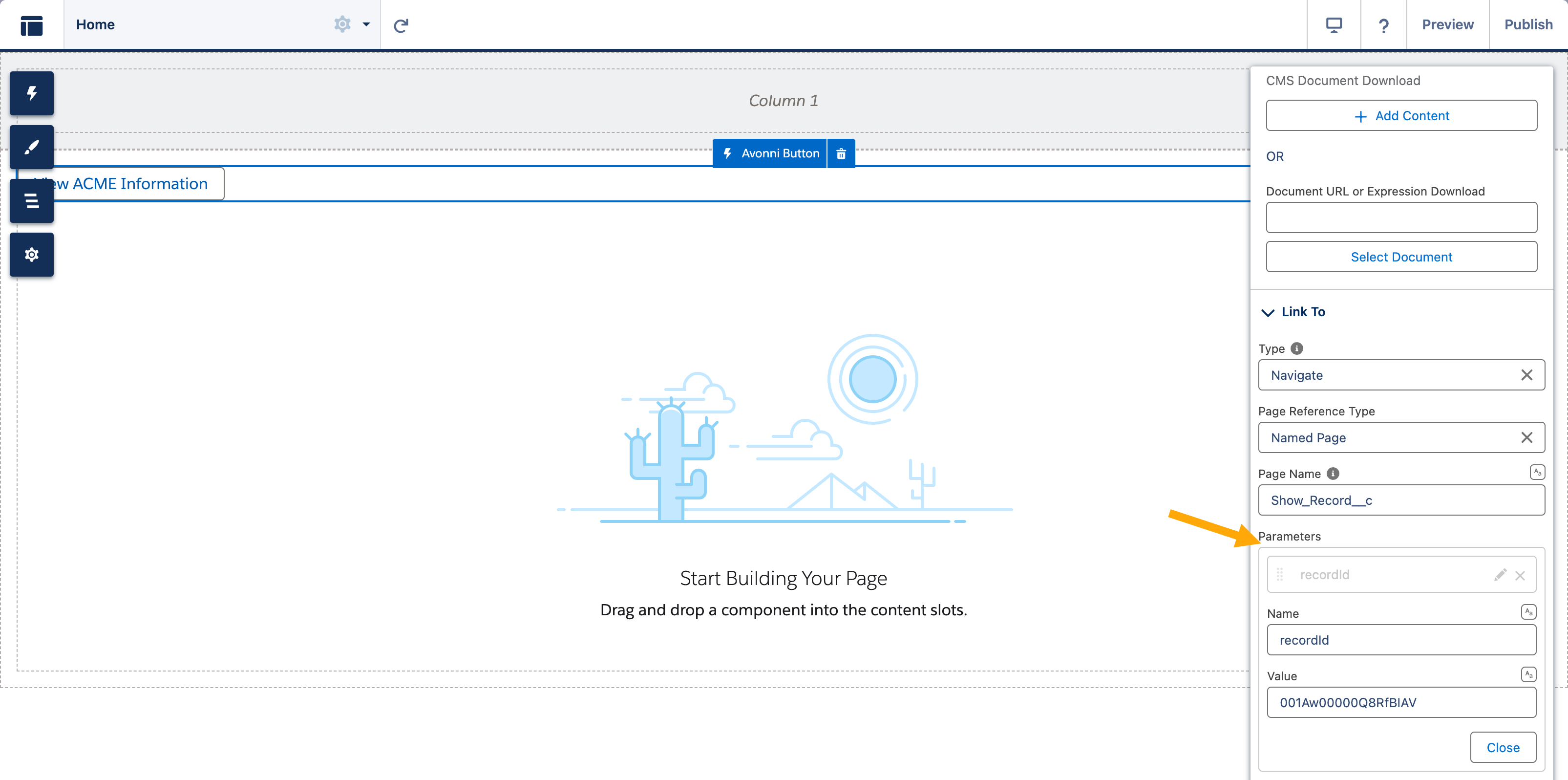Image resolution: width=1568 pixels, height=780 pixels.
Task: Click Preview in the top bar
Action: tap(1447, 25)
